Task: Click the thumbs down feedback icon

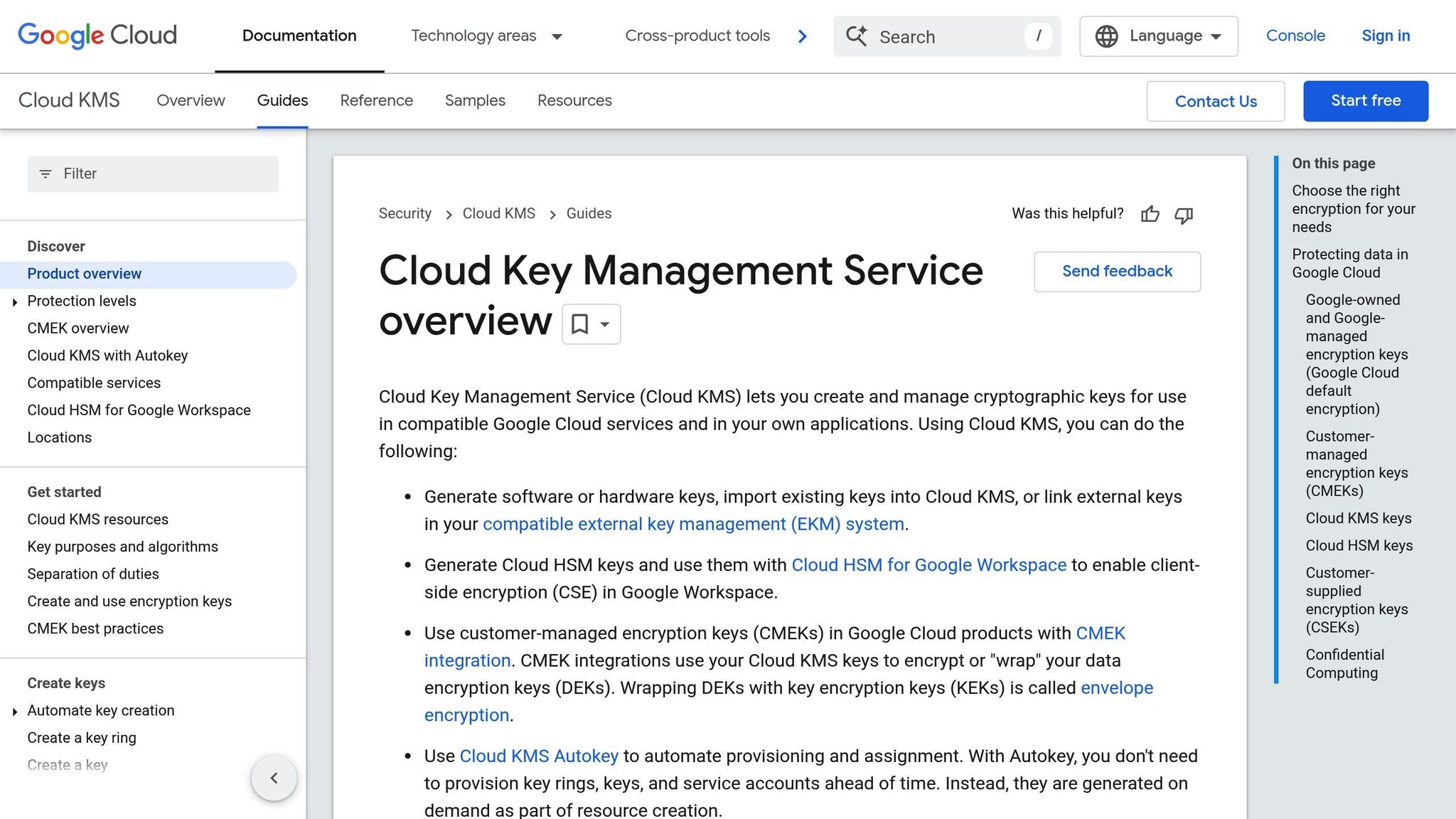Action: 1184,215
